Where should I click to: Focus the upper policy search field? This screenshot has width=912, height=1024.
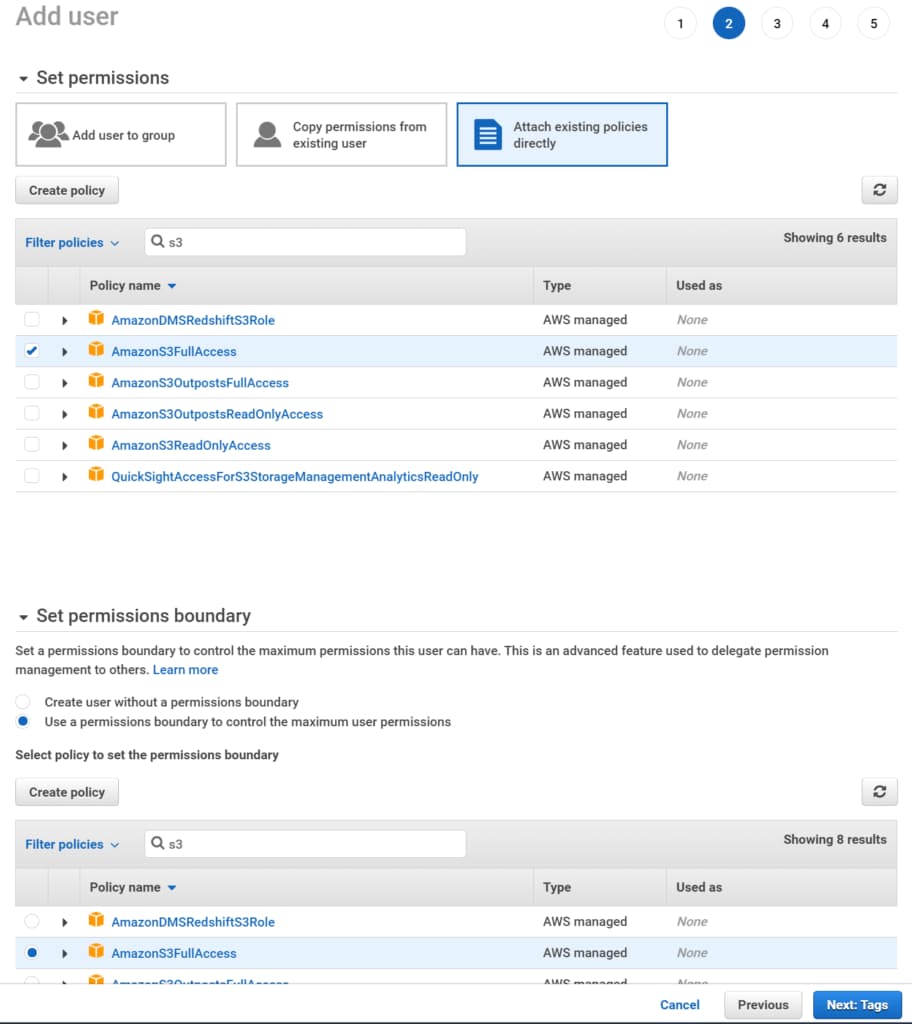click(306, 242)
